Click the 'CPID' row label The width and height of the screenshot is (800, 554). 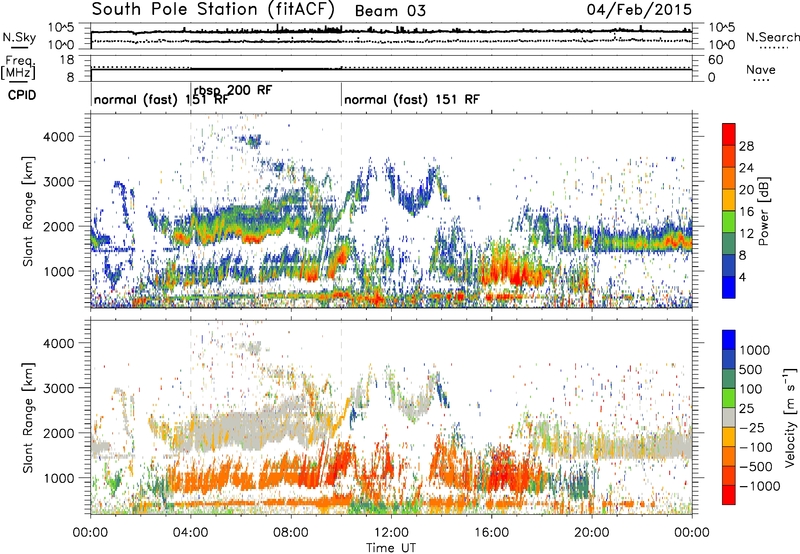point(22,95)
